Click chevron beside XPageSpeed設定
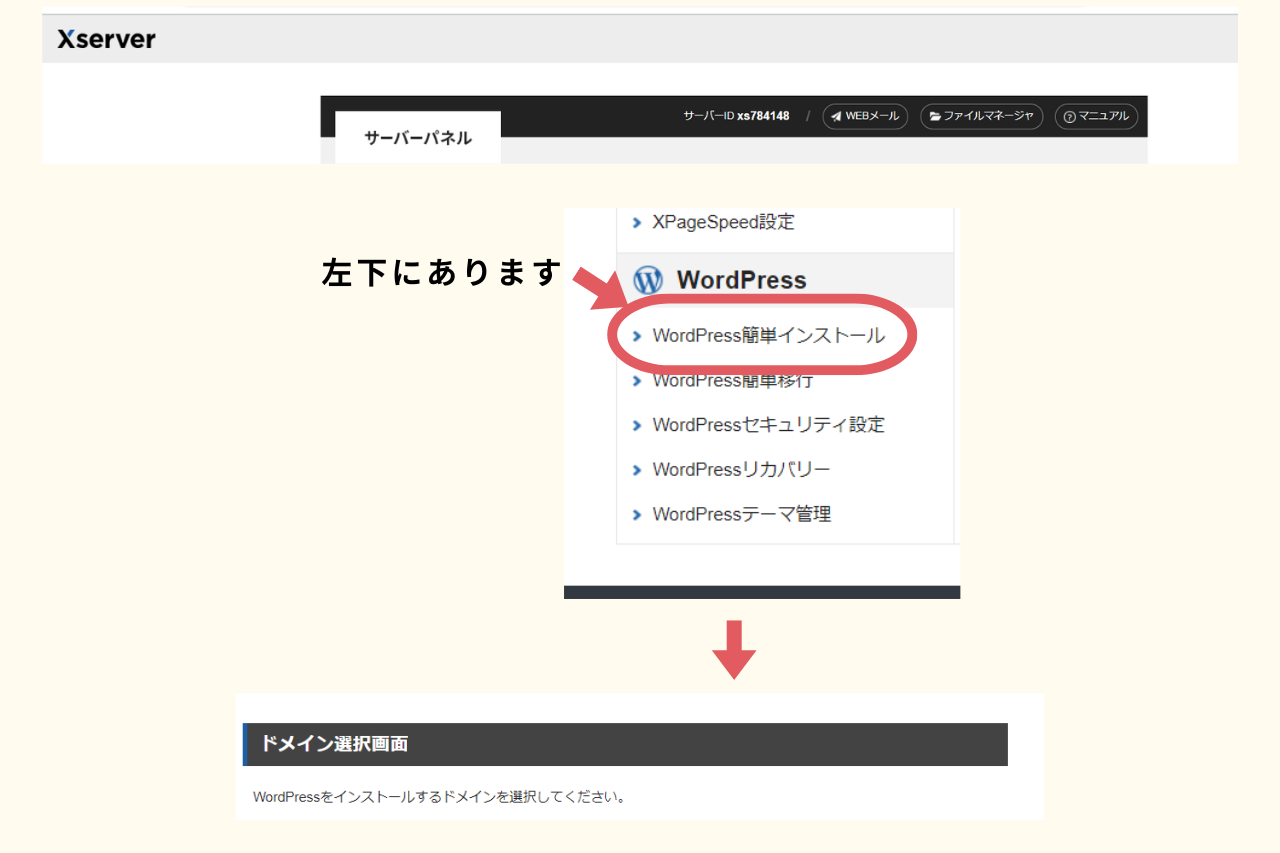 click(x=637, y=222)
